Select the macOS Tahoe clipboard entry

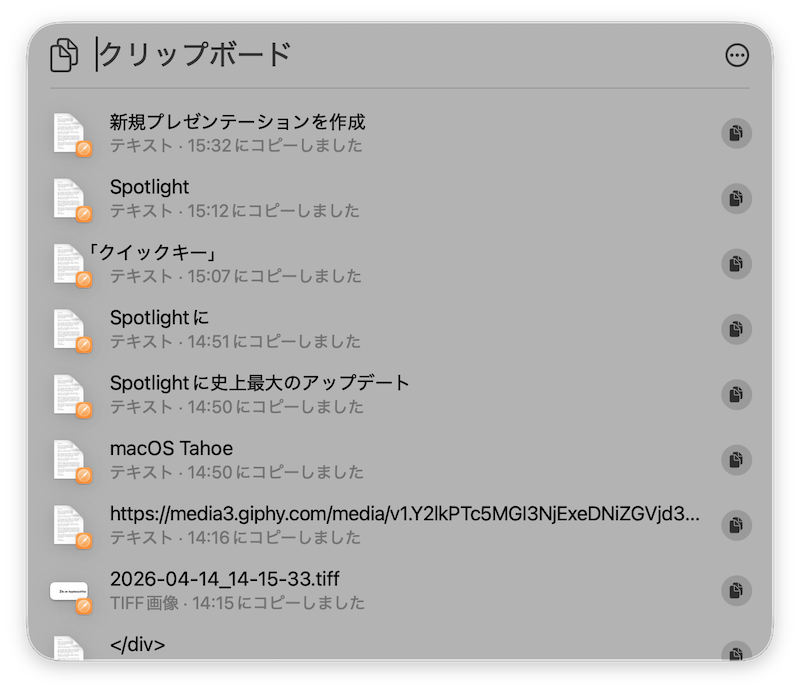point(171,449)
